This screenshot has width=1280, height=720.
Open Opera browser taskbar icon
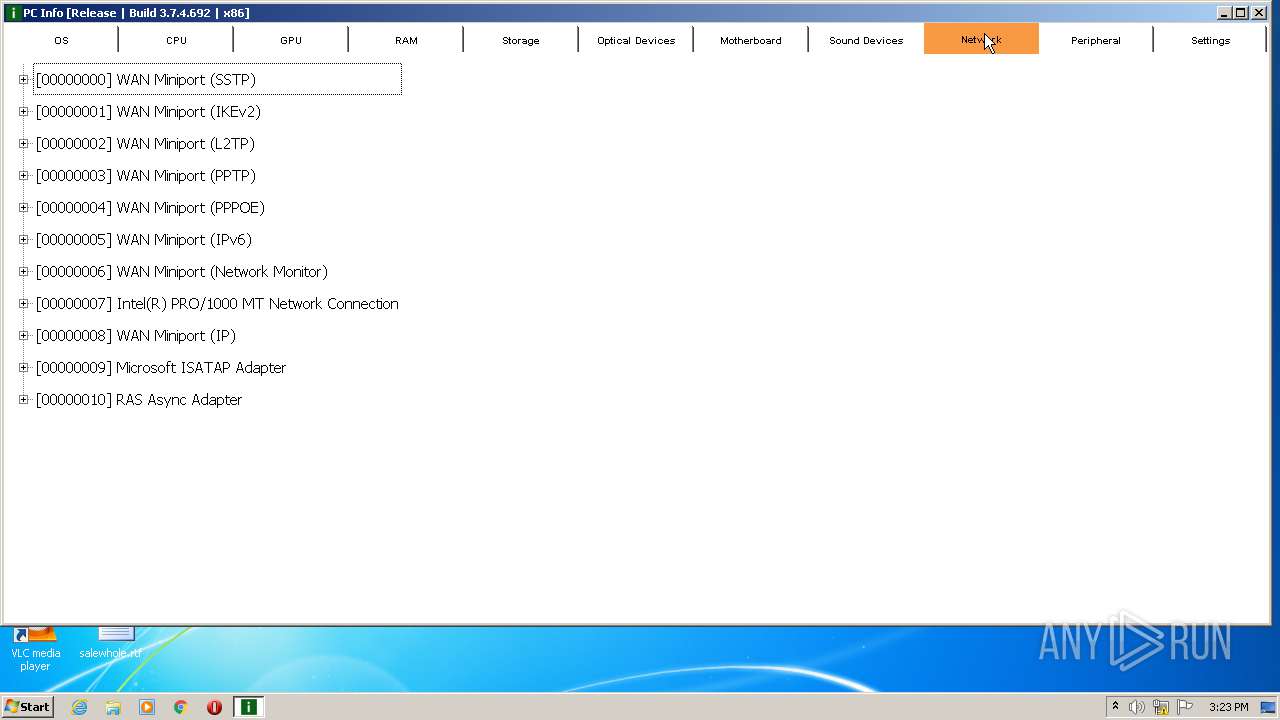pos(214,707)
